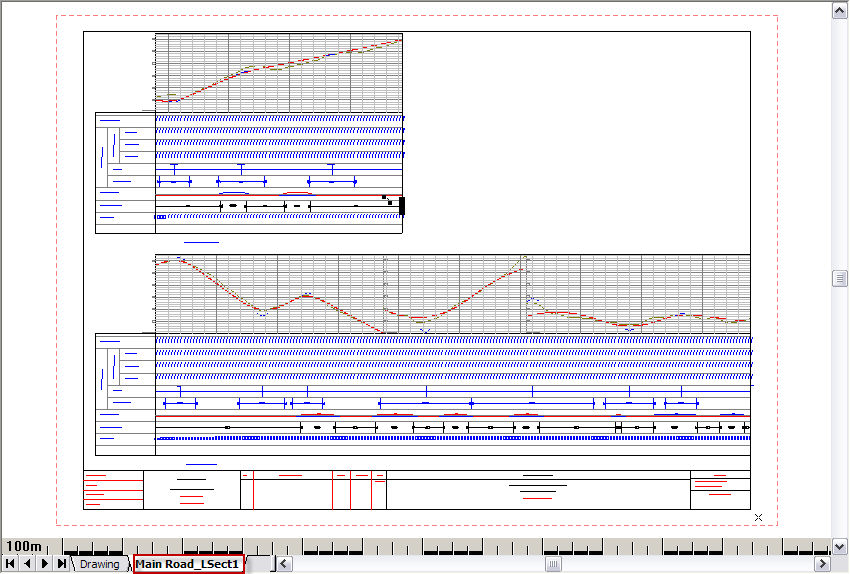Click the 100m scale bar label
Viewport: 850px width, 574px height.
coord(24,546)
